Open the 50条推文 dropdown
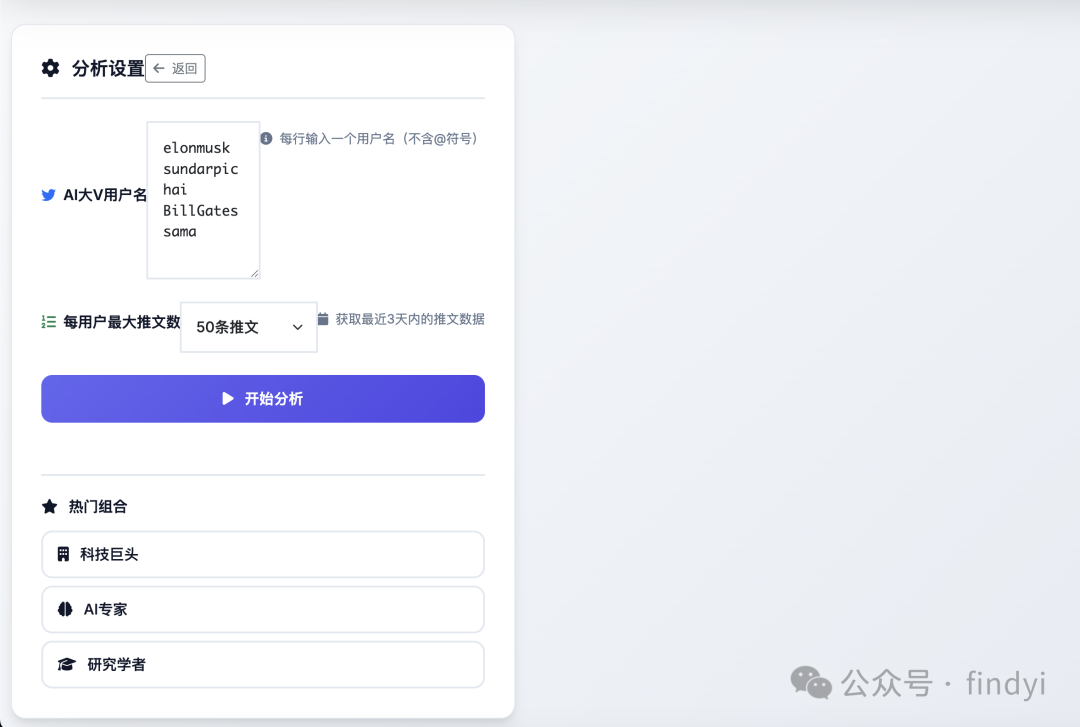1080x727 pixels. pos(249,327)
